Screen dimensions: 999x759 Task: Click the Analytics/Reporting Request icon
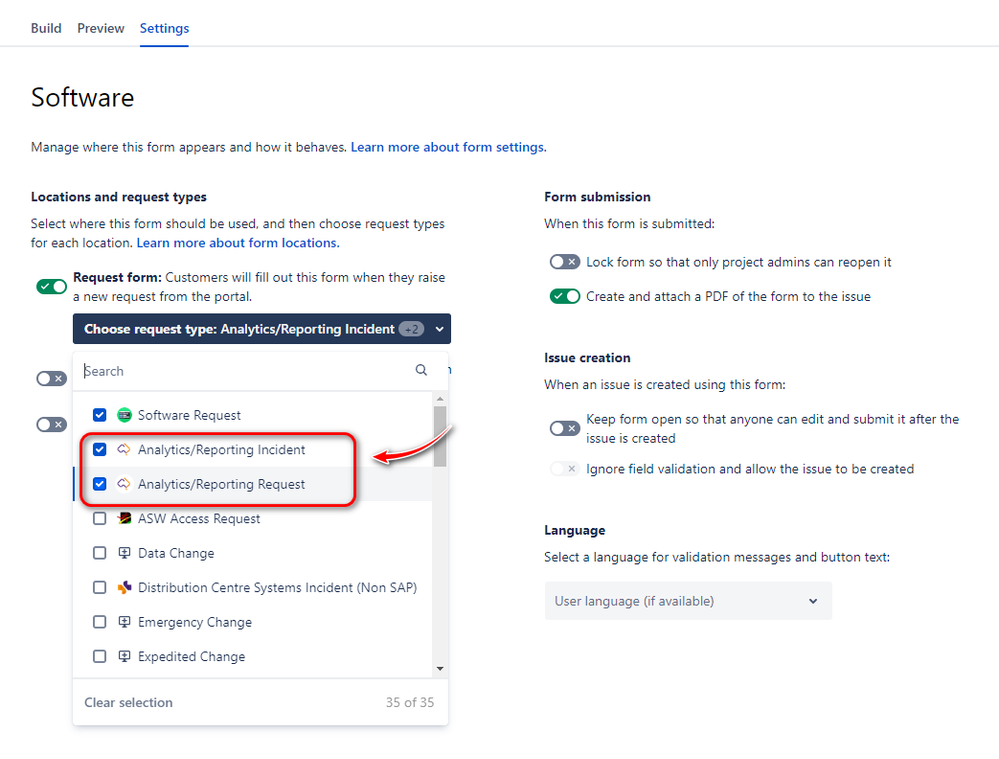pos(124,484)
